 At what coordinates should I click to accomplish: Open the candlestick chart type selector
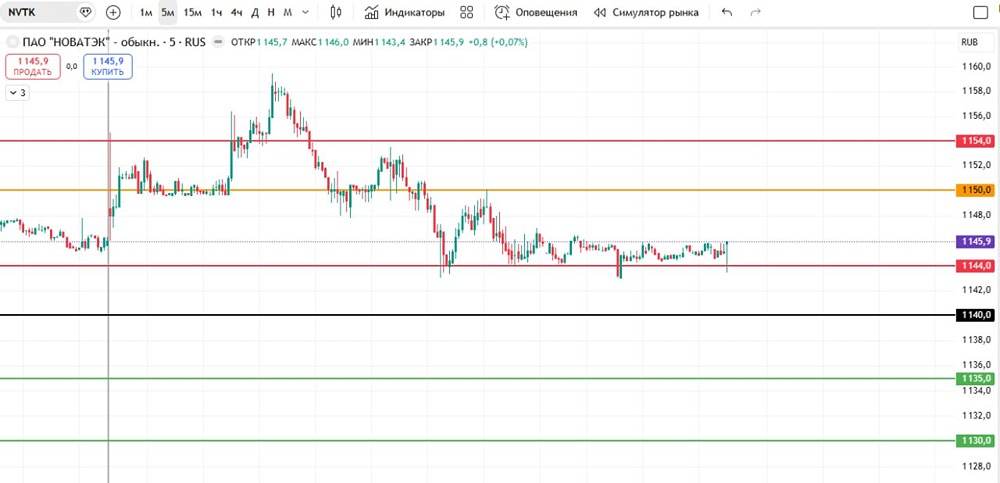click(x=336, y=12)
